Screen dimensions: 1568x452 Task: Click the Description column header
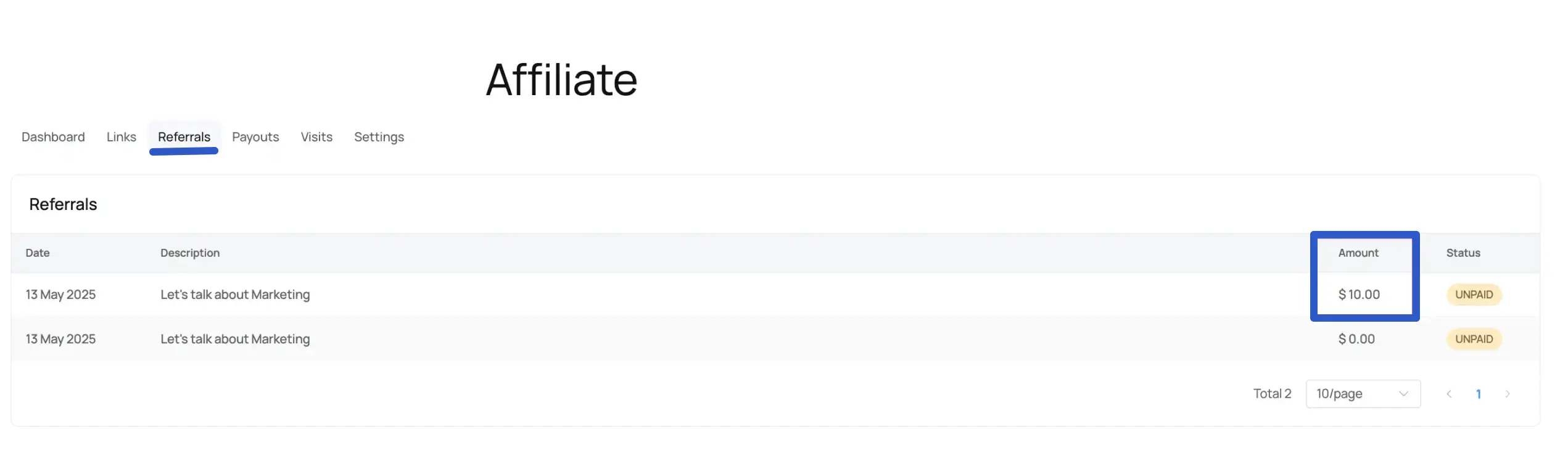pyautogui.click(x=190, y=253)
